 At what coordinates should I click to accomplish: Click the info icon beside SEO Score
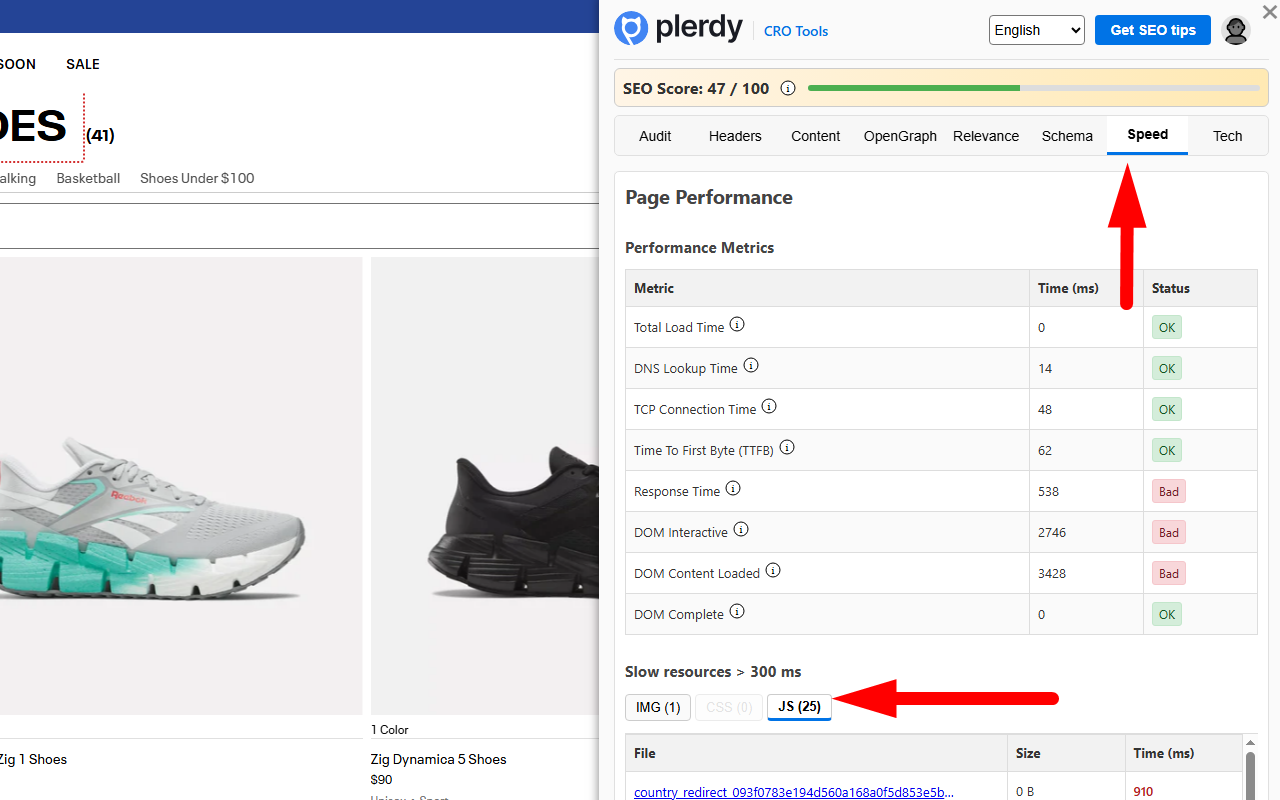(788, 88)
